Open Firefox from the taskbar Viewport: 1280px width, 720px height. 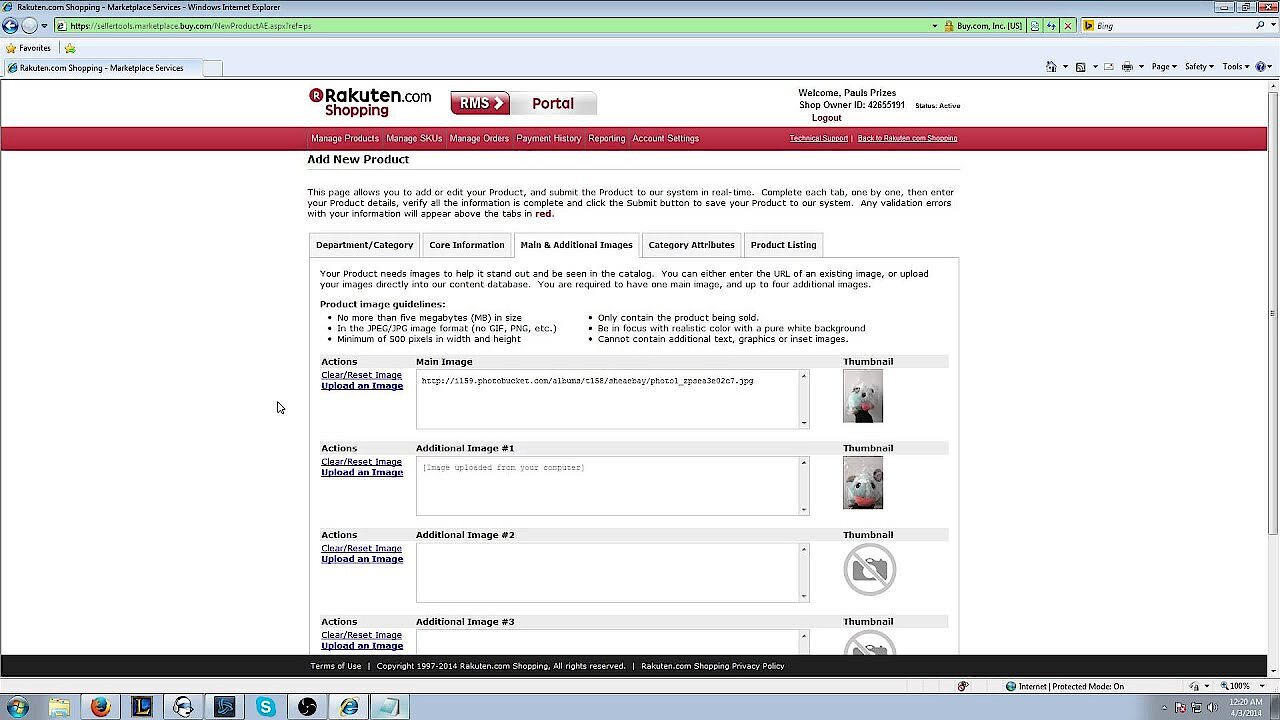100,707
